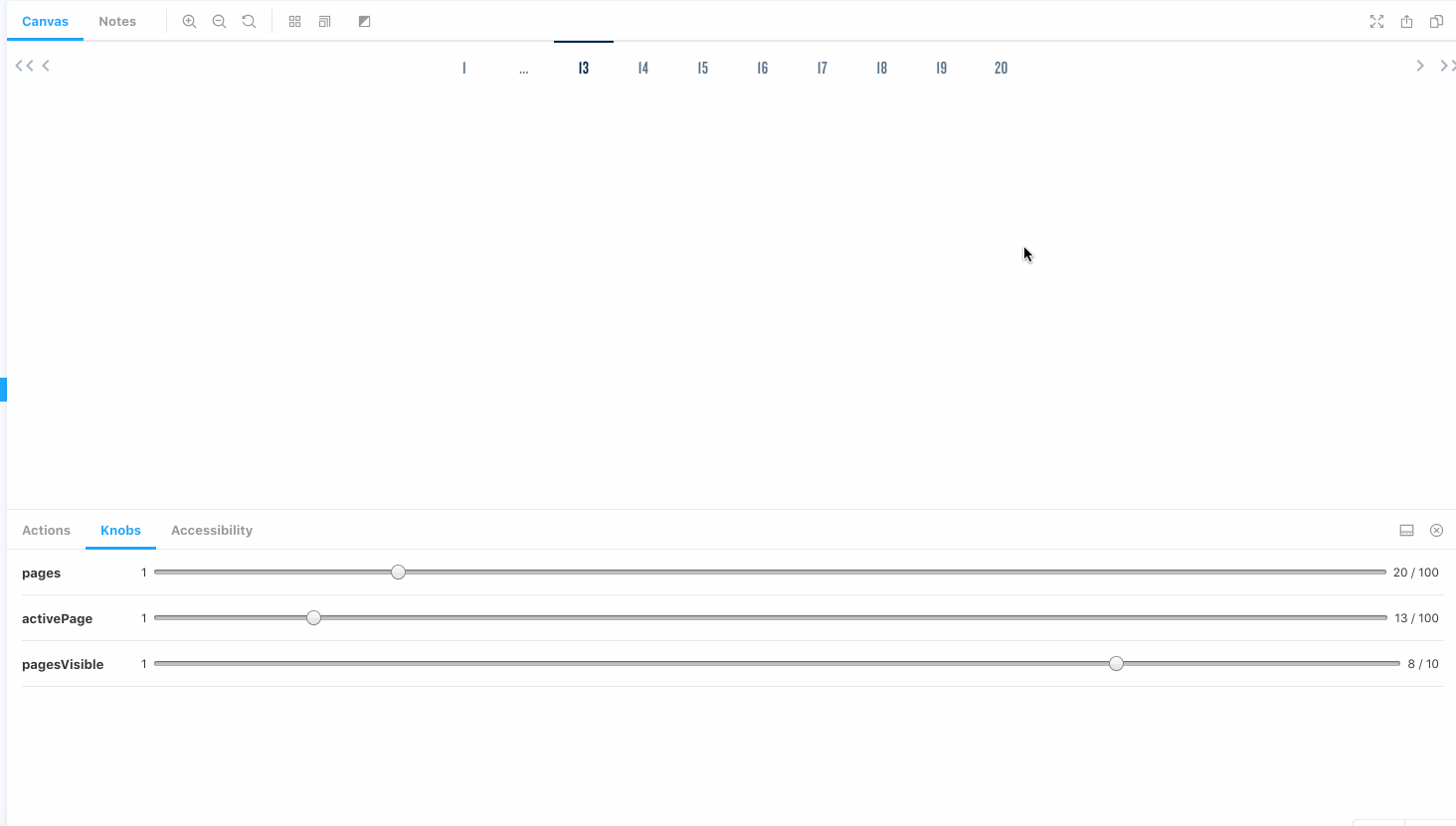
Task: Select the Knobs panel tab
Action: point(120,530)
